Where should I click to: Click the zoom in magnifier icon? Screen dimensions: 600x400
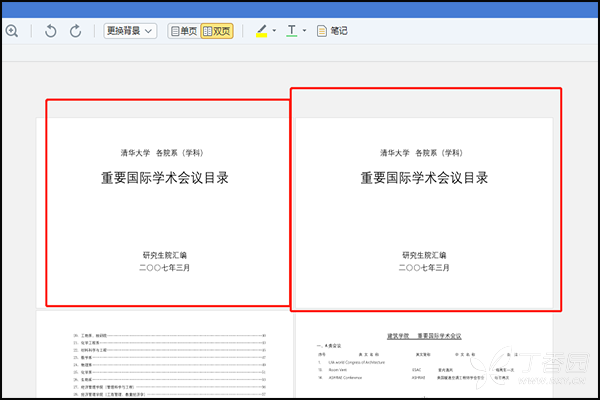tap(11, 31)
